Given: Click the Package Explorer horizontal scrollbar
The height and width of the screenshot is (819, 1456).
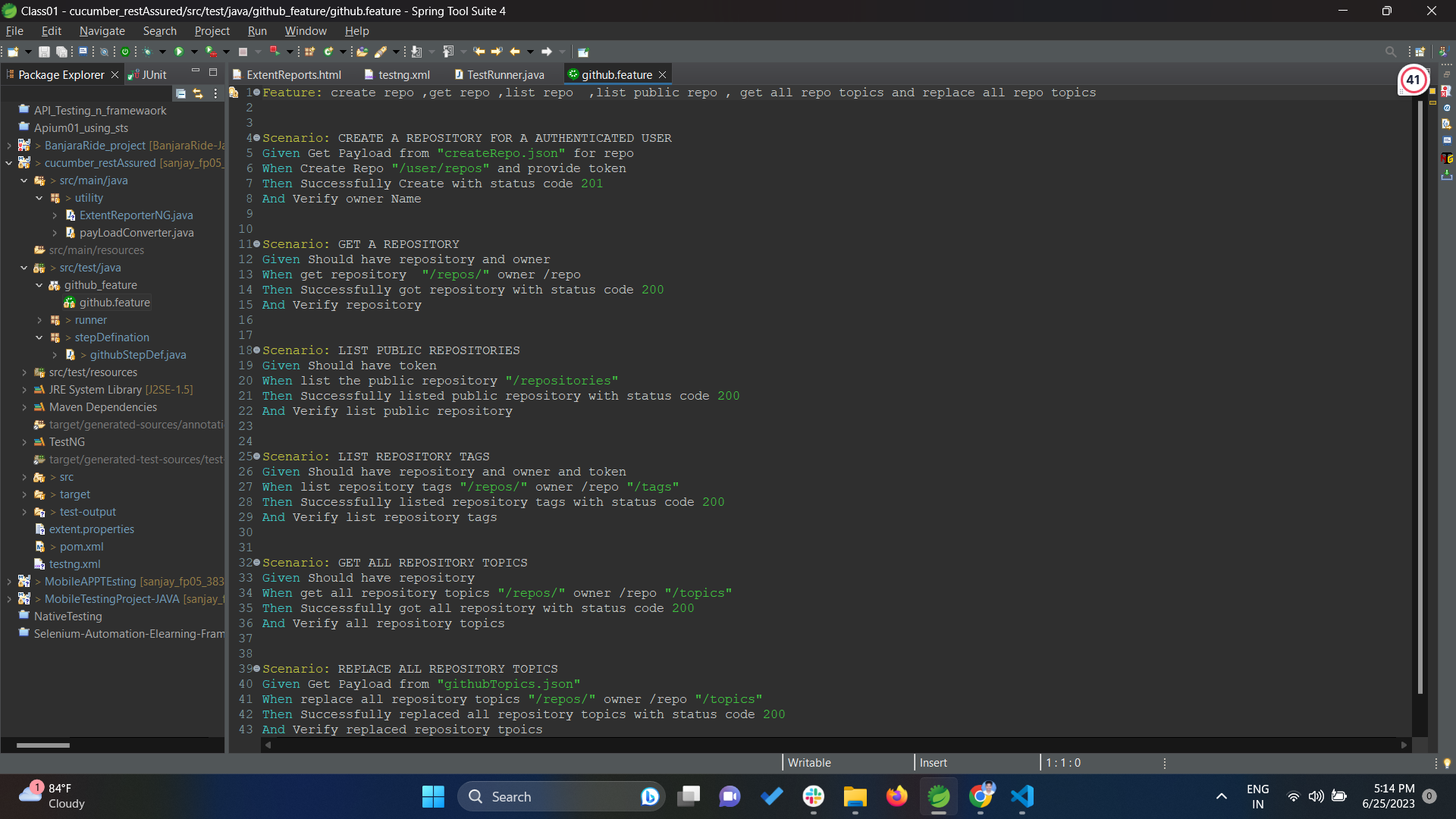Looking at the screenshot, I should click(x=43, y=745).
